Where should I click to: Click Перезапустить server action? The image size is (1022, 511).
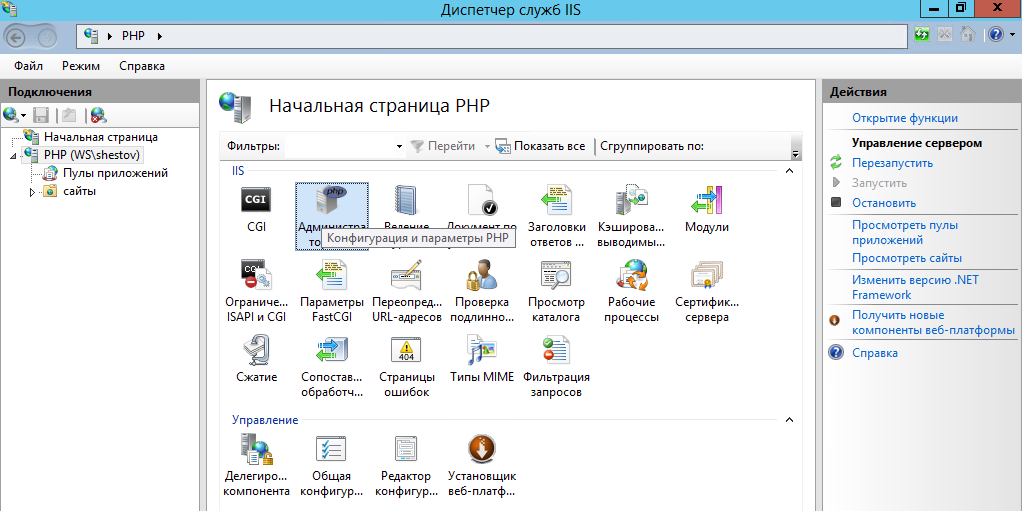pyautogui.click(x=892, y=163)
